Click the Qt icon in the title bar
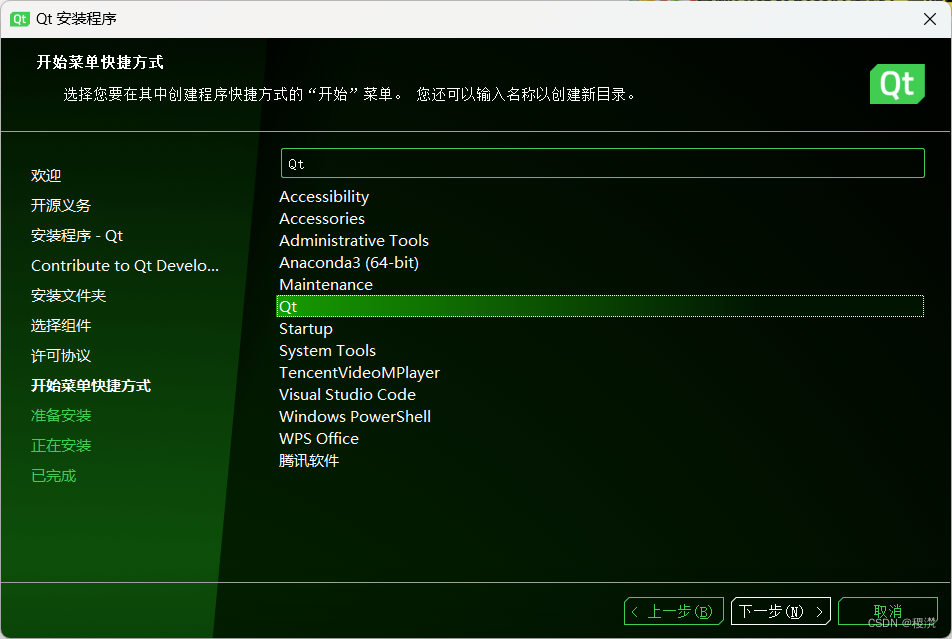 pos(19,19)
